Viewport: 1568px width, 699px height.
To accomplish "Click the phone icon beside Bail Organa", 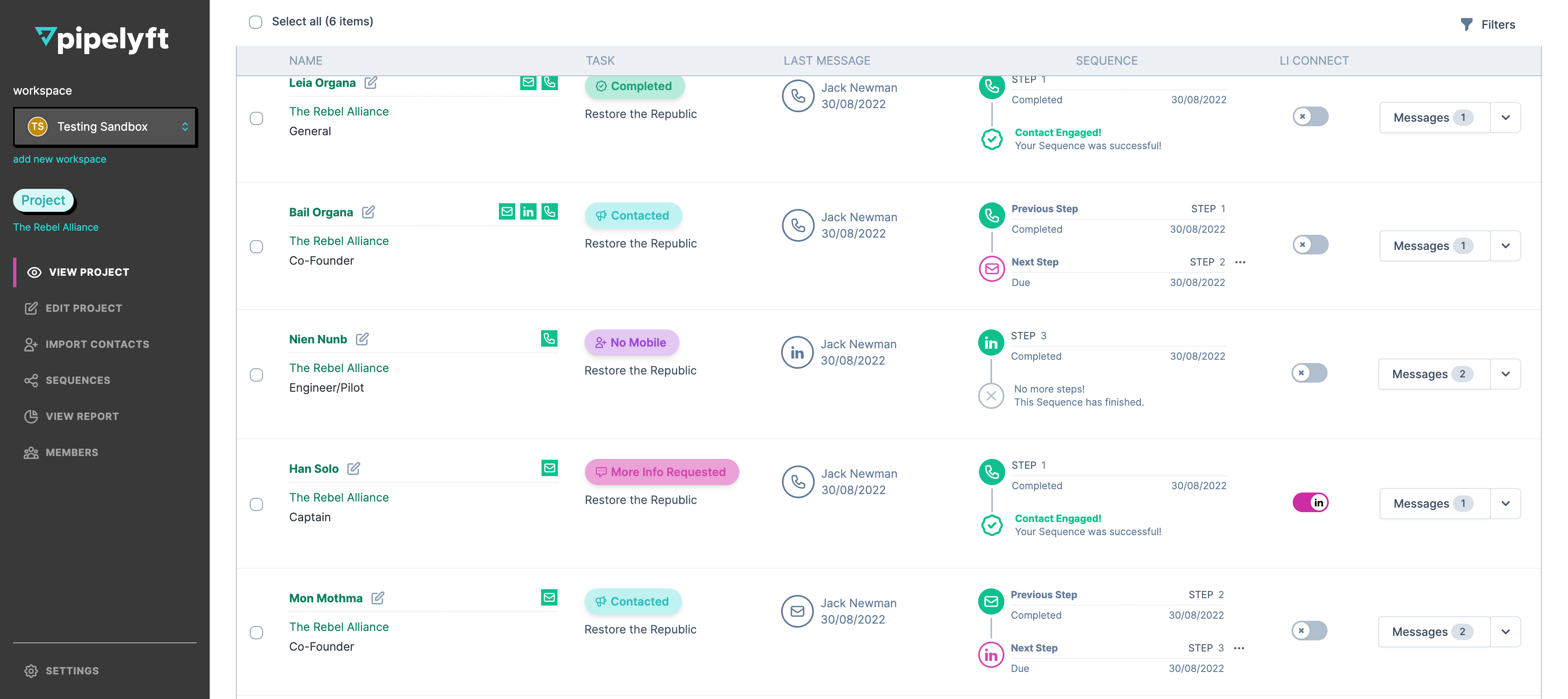I will point(550,211).
